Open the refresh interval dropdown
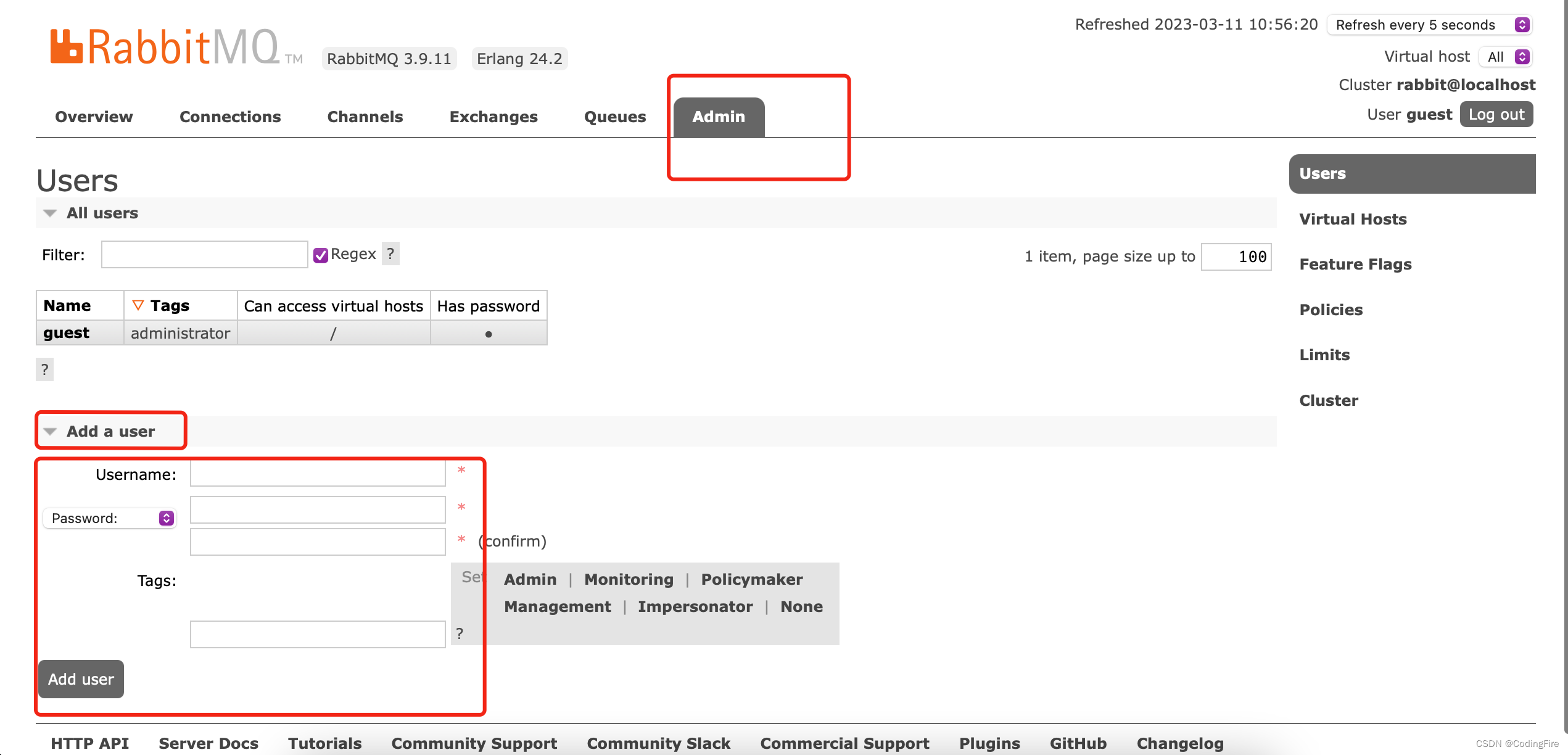The height and width of the screenshot is (755, 1568). 1429,25
